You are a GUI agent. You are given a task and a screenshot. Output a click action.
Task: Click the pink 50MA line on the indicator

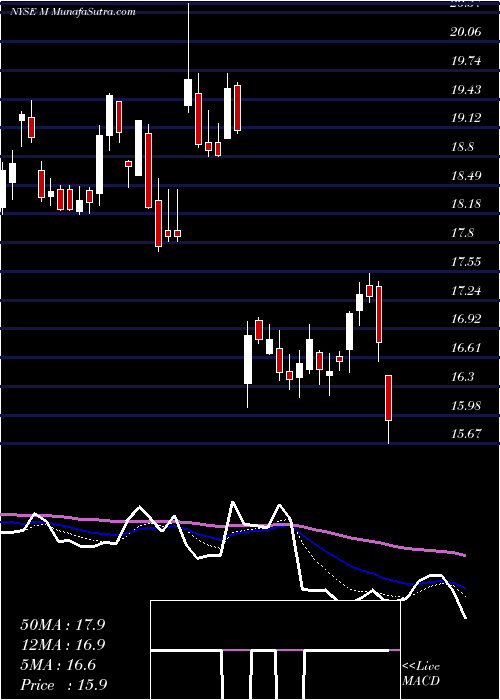pos(232,527)
